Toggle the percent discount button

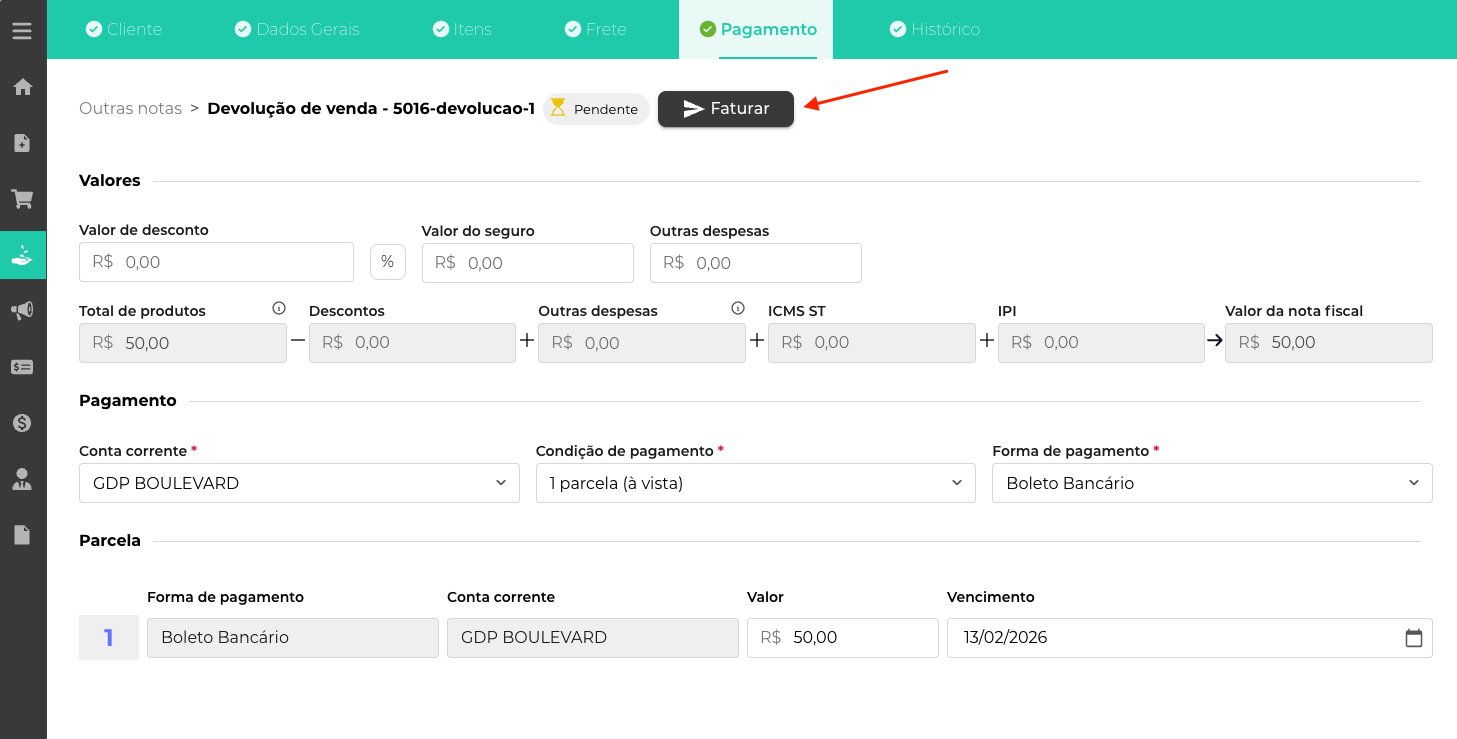[387, 262]
